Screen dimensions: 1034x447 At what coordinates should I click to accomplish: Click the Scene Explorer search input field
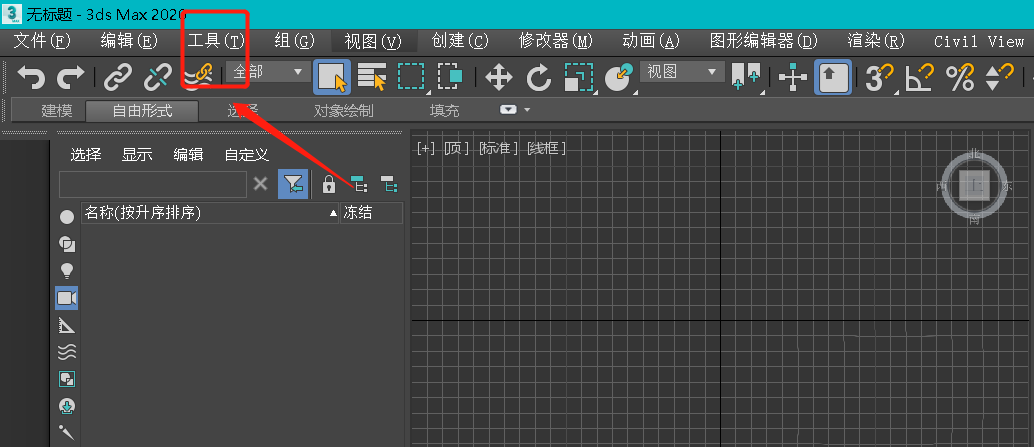152,184
